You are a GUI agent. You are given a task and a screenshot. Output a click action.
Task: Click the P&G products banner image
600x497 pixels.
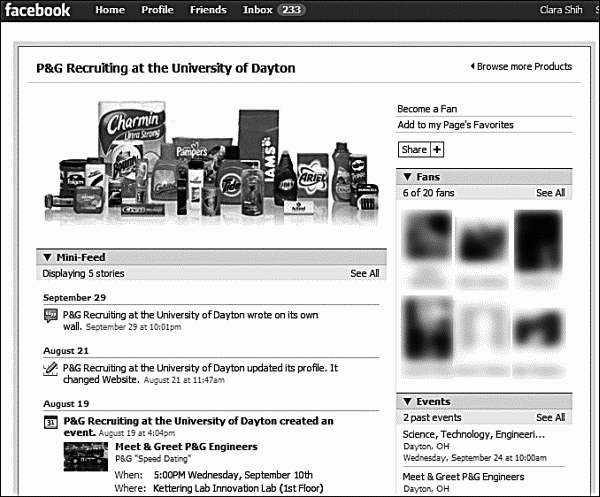pos(210,160)
